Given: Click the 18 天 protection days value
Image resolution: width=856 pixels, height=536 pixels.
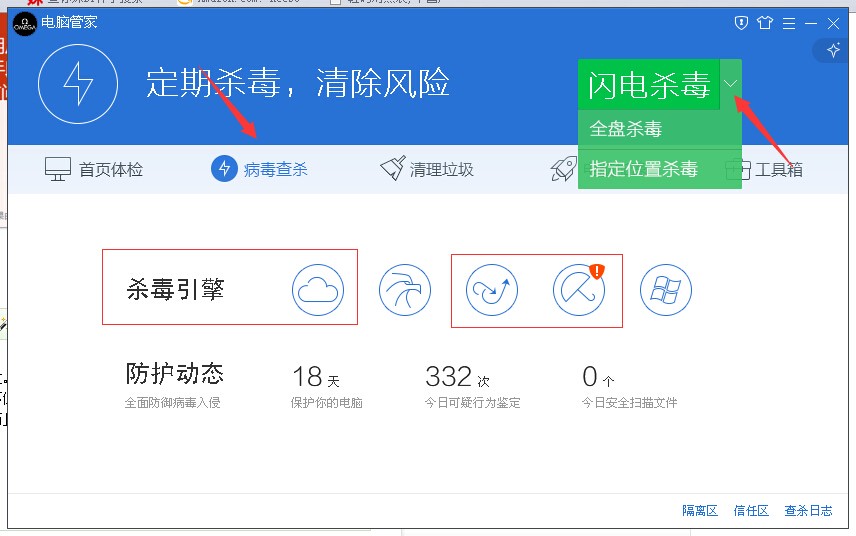Looking at the screenshot, I should [x=316, y=377].
